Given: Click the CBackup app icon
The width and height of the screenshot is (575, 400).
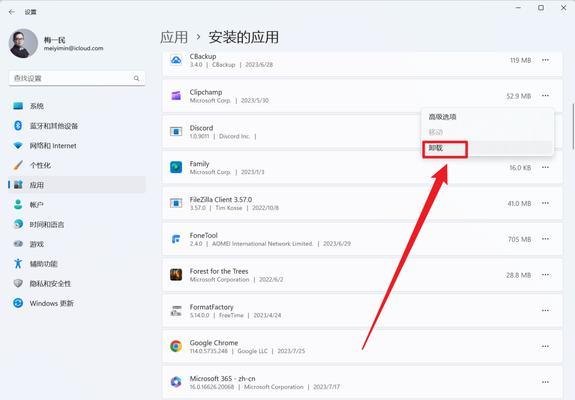Looking at the screenshot, I should [x=176, y=60].
